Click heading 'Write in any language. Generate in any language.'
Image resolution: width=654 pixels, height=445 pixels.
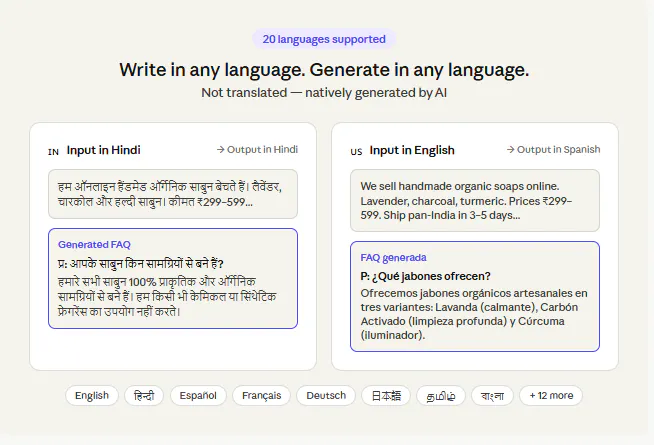click(x=324, y=70)
